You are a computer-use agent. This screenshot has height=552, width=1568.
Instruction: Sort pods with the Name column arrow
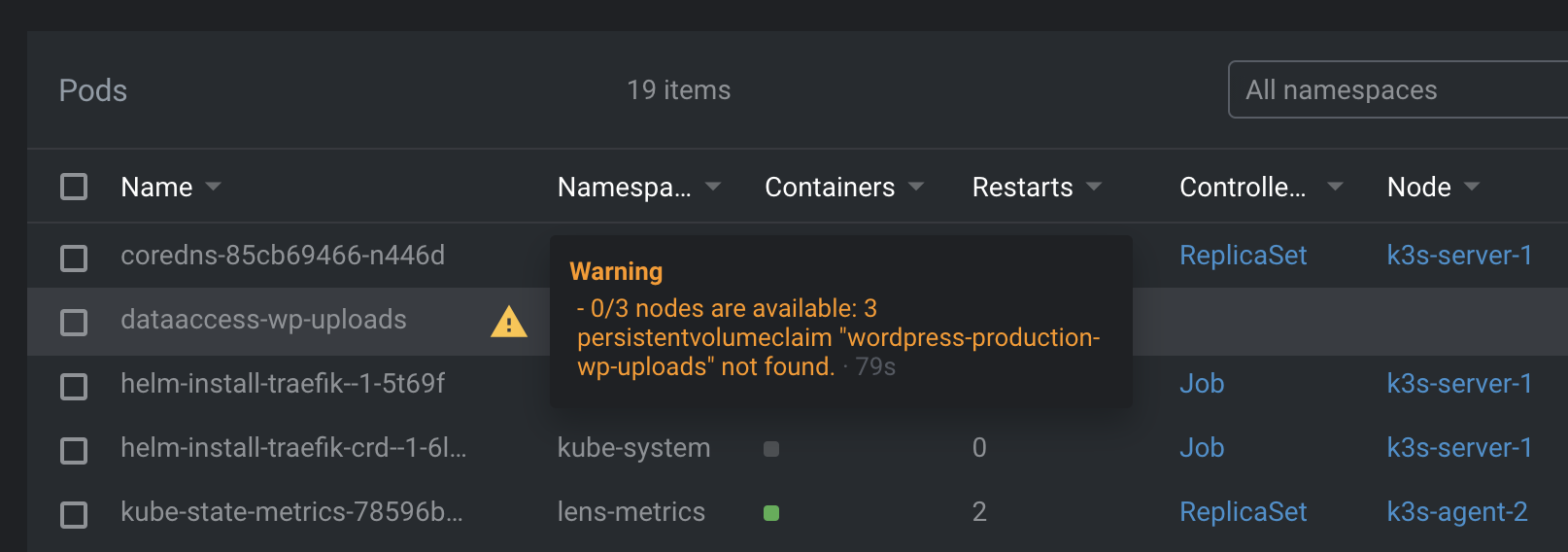pyautogui.click(x=213, y=187)
